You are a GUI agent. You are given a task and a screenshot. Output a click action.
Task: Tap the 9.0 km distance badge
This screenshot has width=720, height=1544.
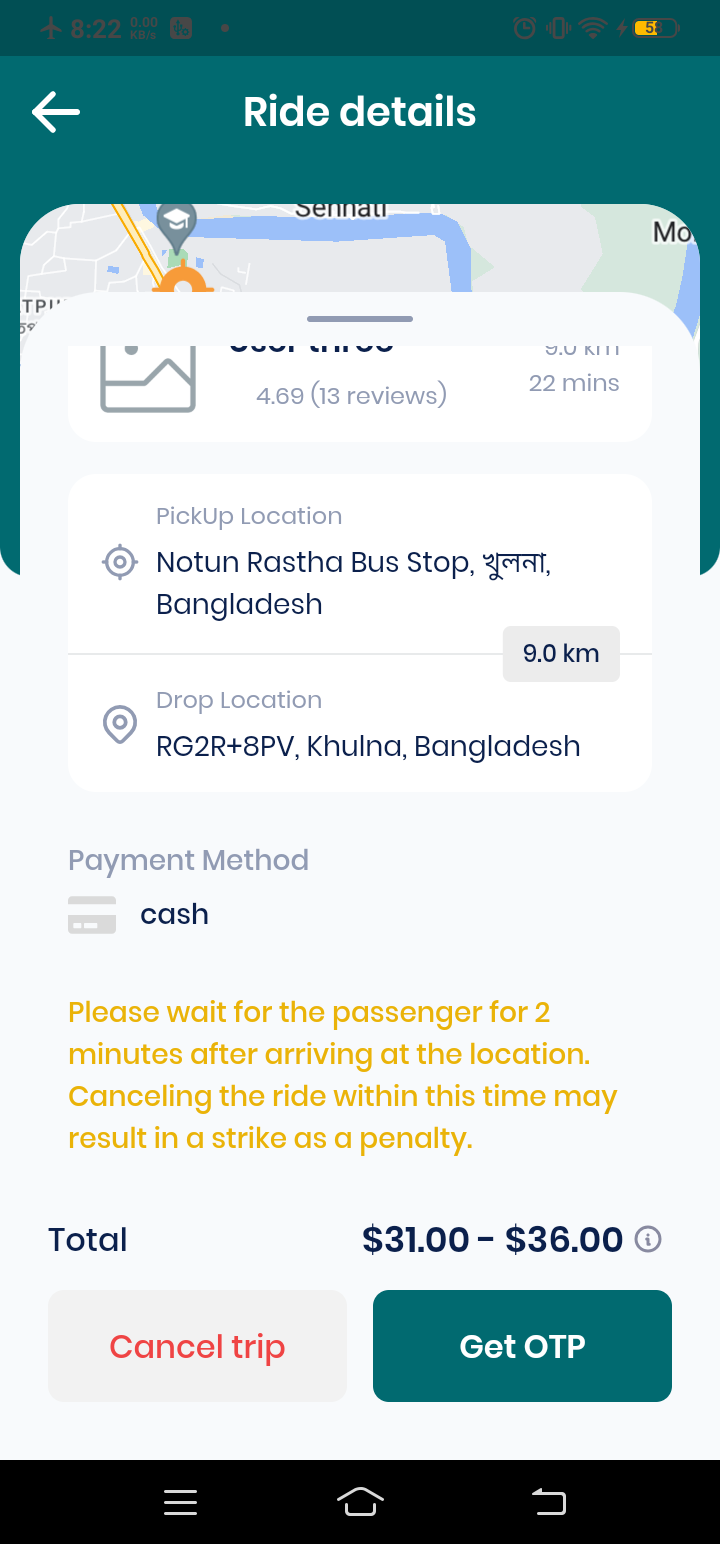click(561, 654)
